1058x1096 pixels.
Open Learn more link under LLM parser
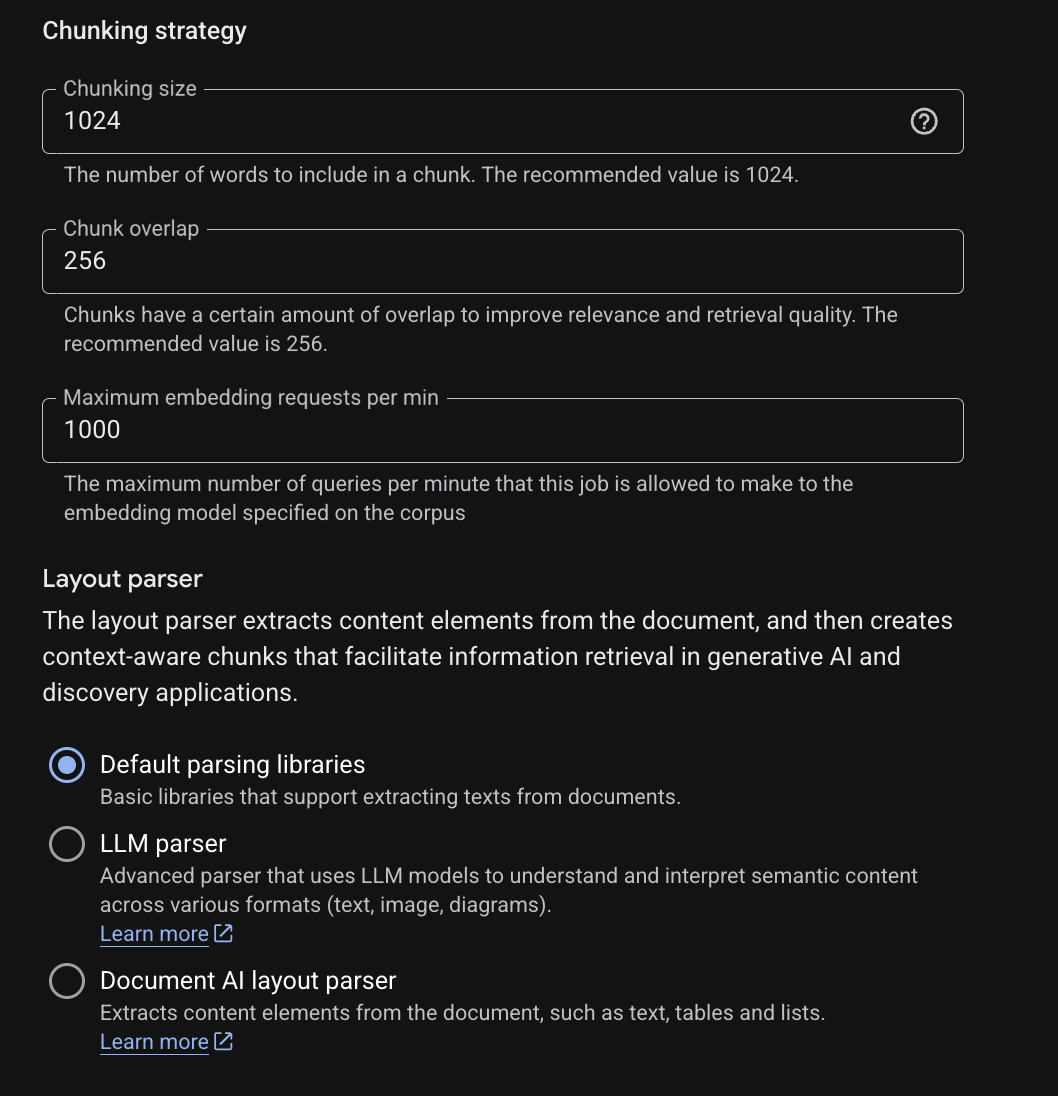pyautogui.click(x=154, y=934)
